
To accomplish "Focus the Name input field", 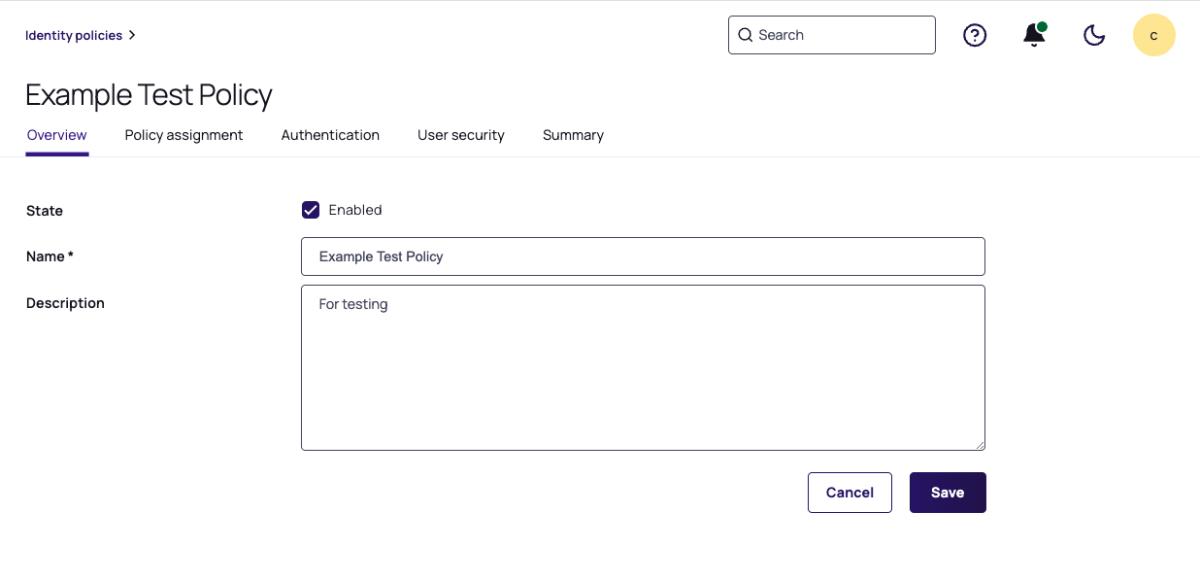I will click(x=642, y=256).
